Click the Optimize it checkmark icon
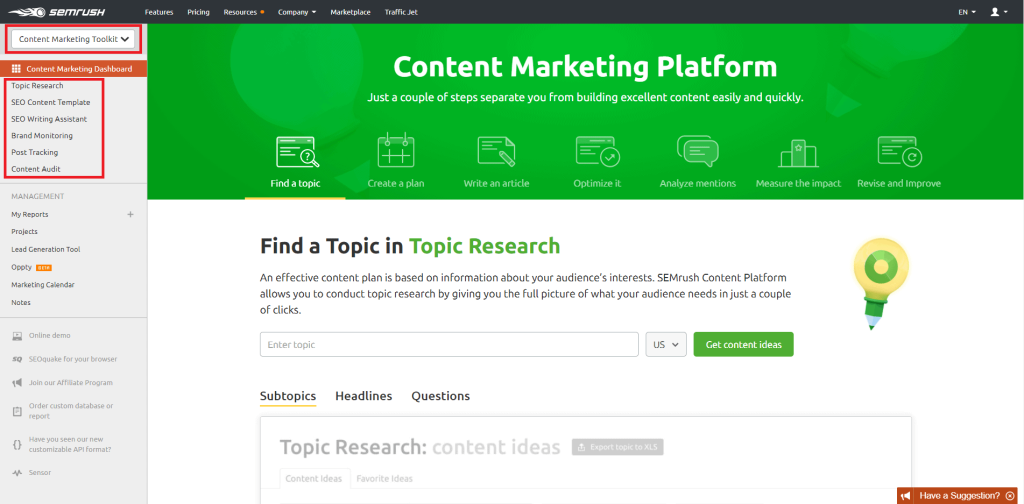The image size is (1024, 504). (598, 151)
